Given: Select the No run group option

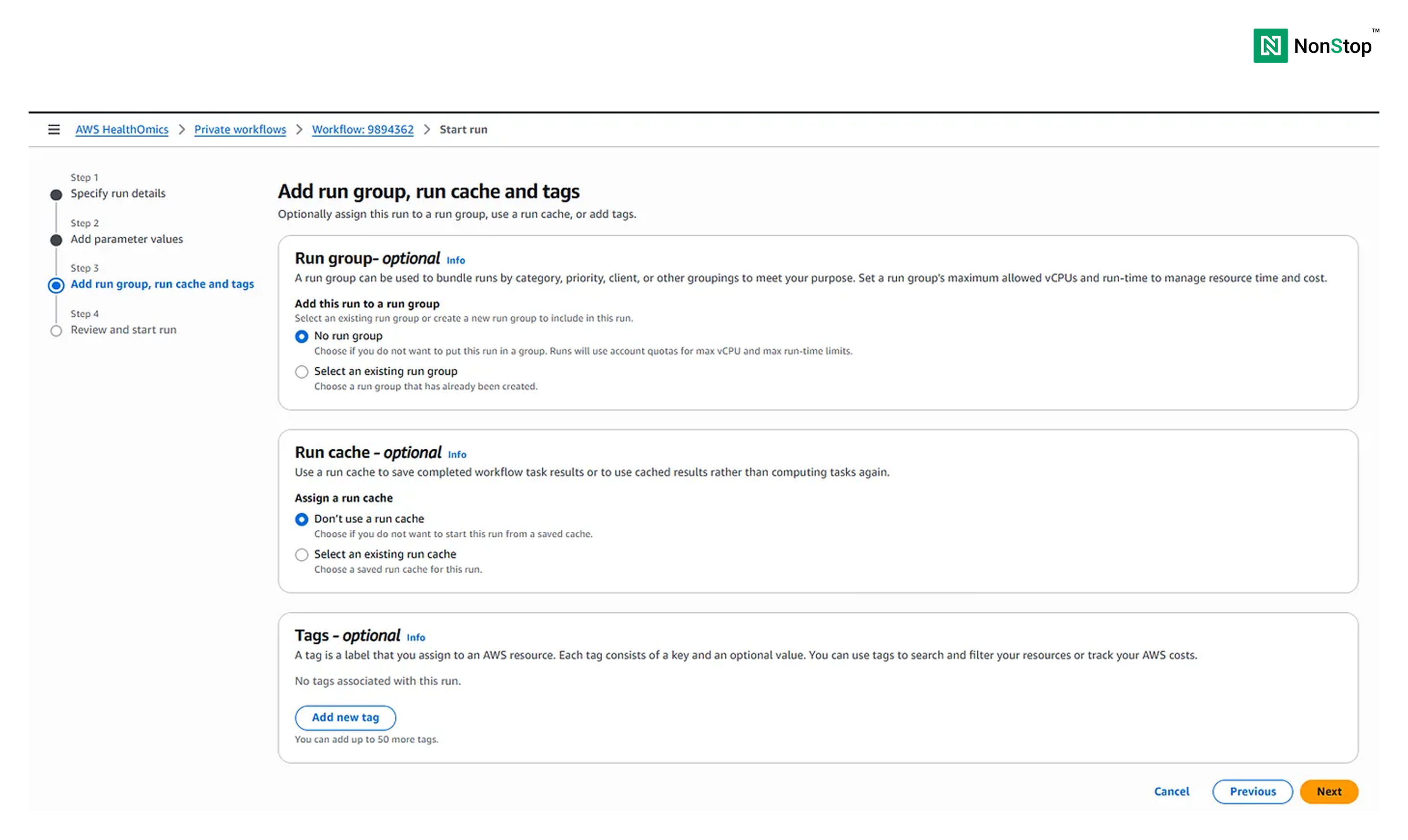Looking at the screenshot, I should tap(302, 337).
